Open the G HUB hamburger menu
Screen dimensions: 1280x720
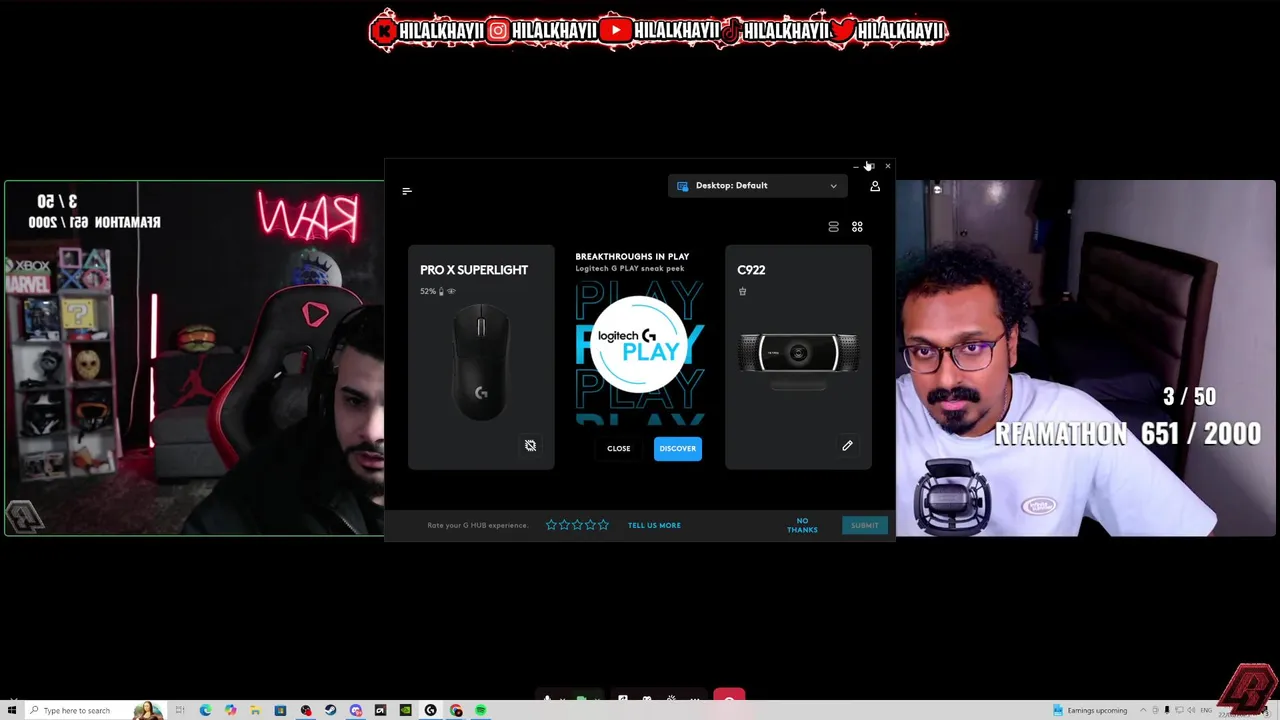coord(407,190)
